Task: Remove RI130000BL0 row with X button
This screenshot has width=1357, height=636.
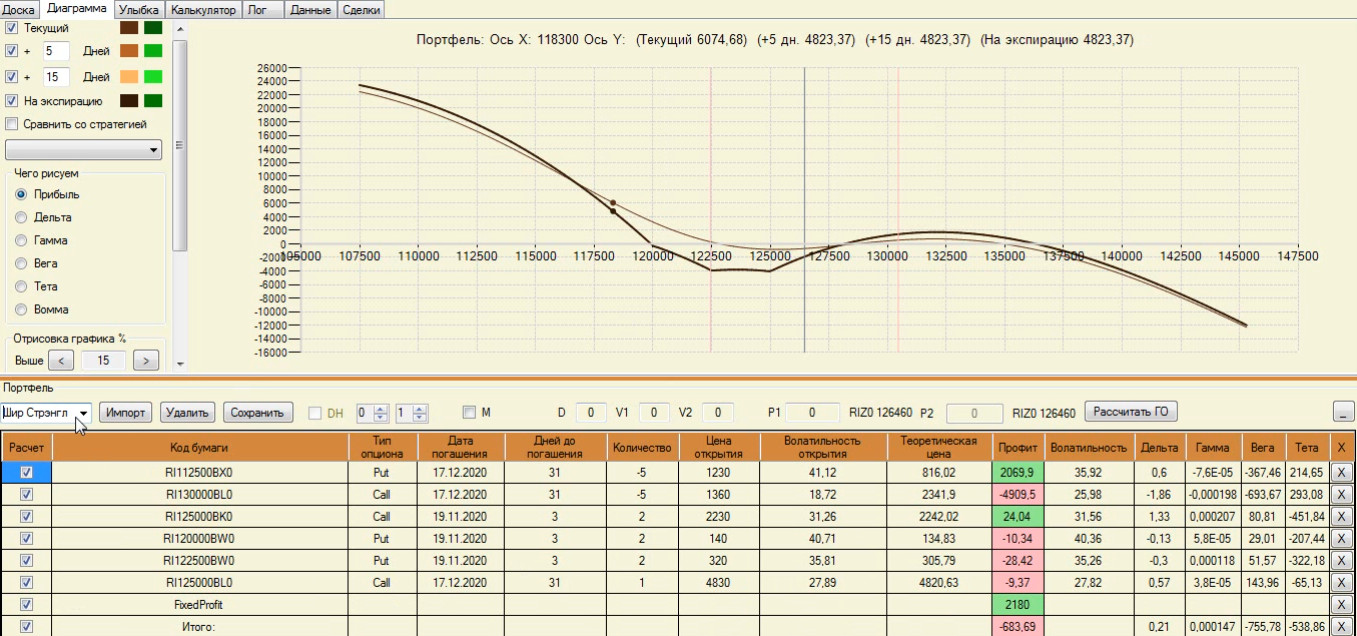Action: pos(1342,494)
